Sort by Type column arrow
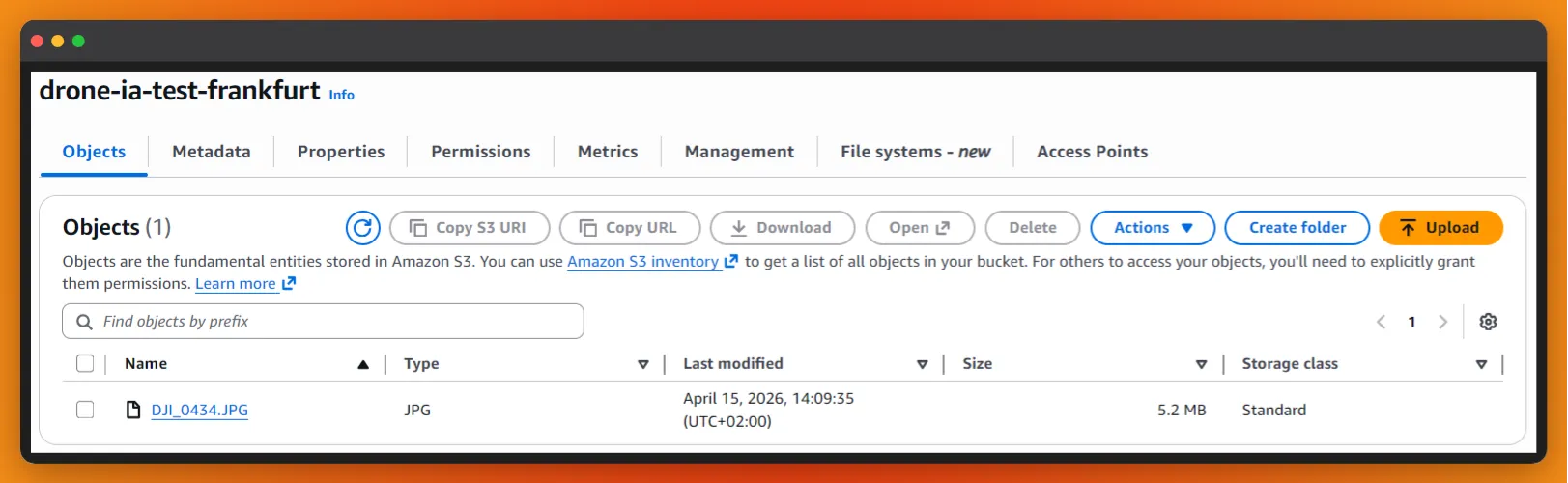This screenshot has height=483, width=1568. coord(643,364)
